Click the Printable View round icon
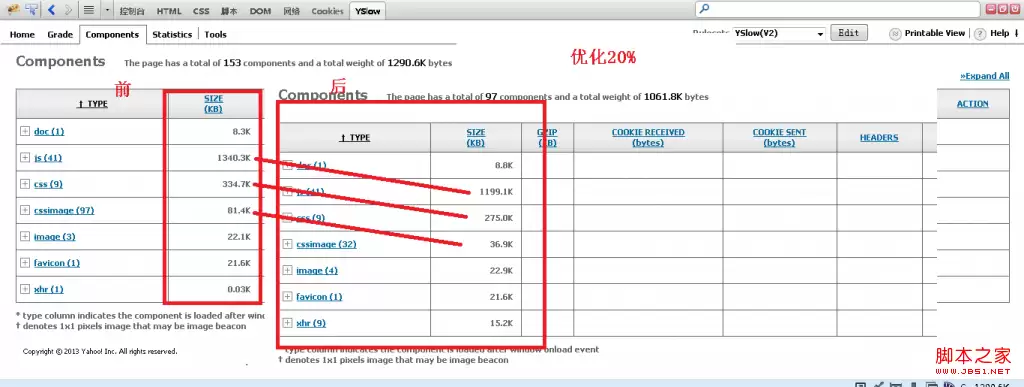This screenshot has width=1024, height=387. pyautogui.click(x=895, y=34)
